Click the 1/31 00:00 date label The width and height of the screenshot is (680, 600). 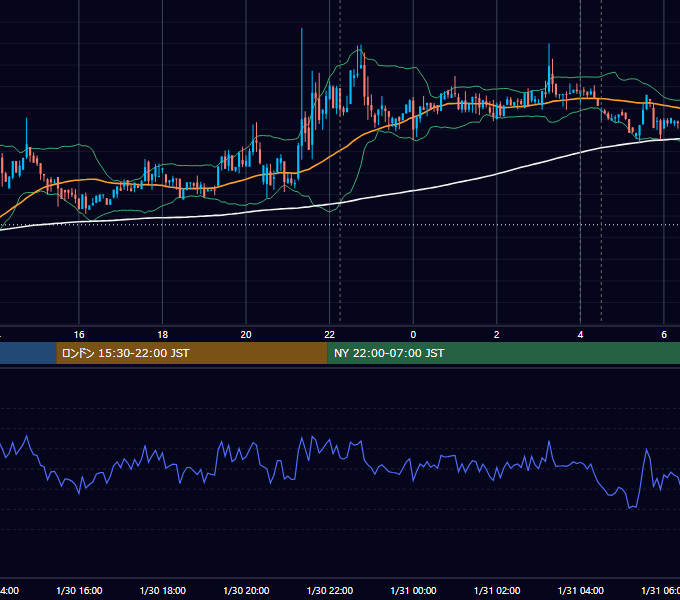[x=413, y=590]
